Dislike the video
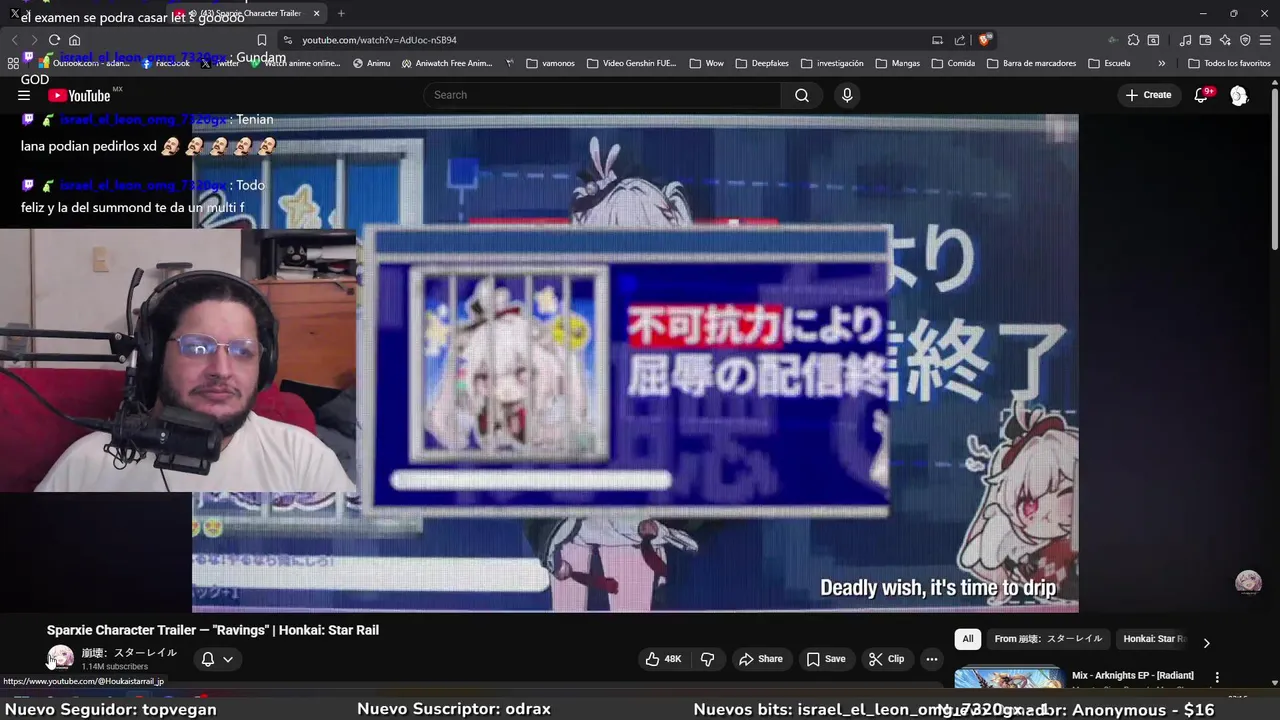 tap(708, 659)
